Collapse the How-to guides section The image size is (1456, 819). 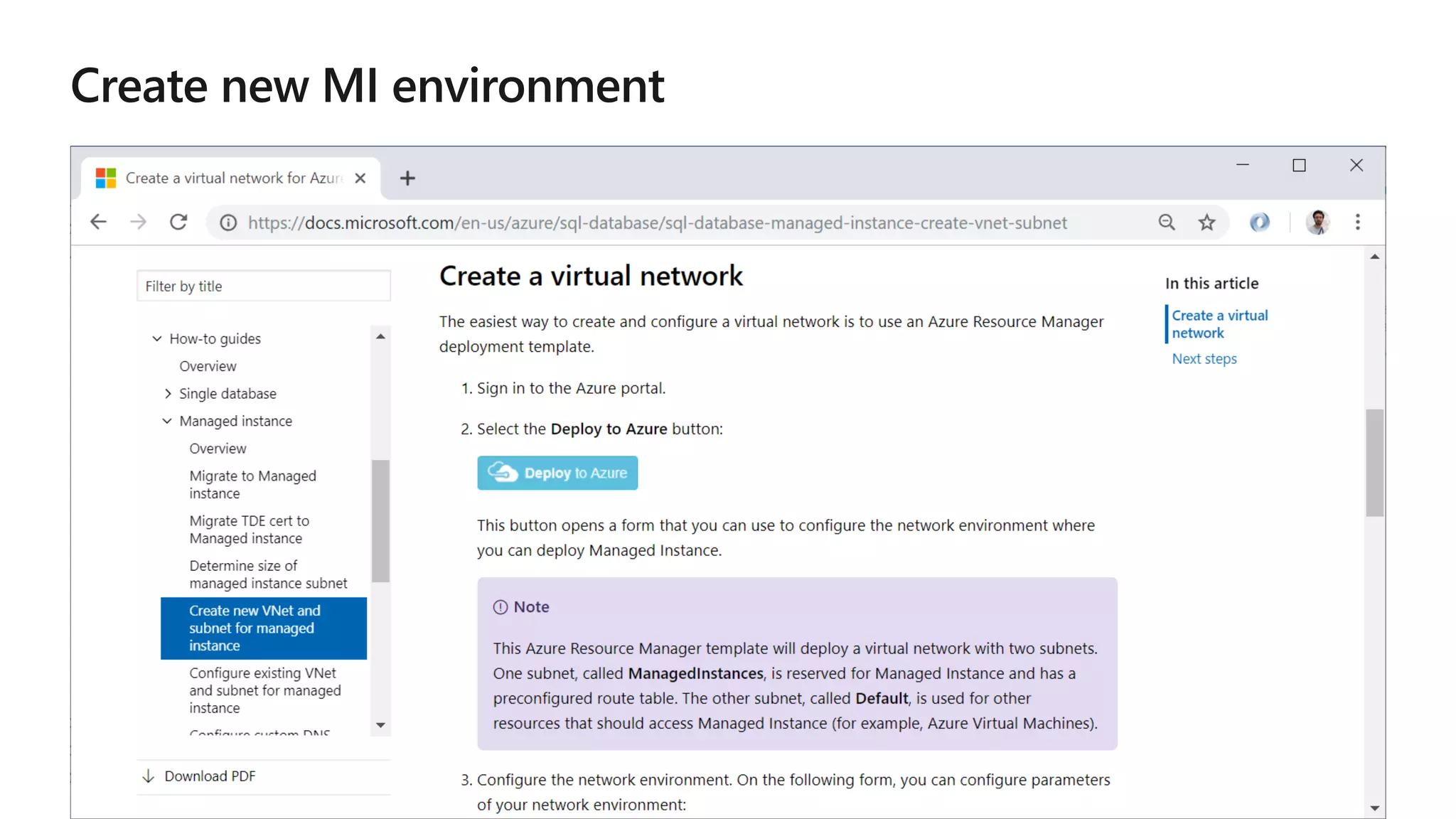[x=157, y=339]
